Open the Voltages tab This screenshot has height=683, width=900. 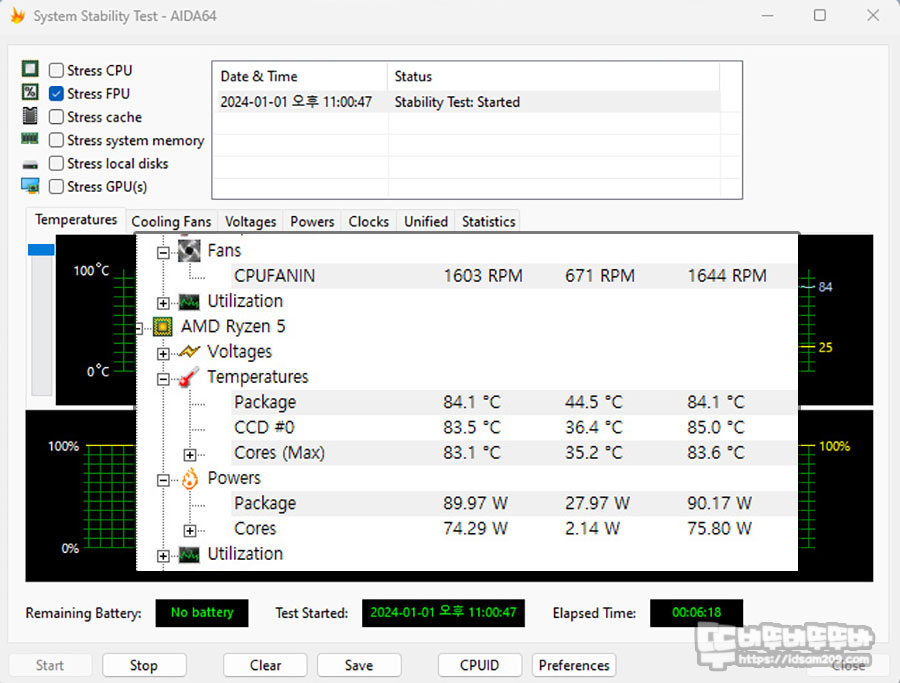point(250,222)
